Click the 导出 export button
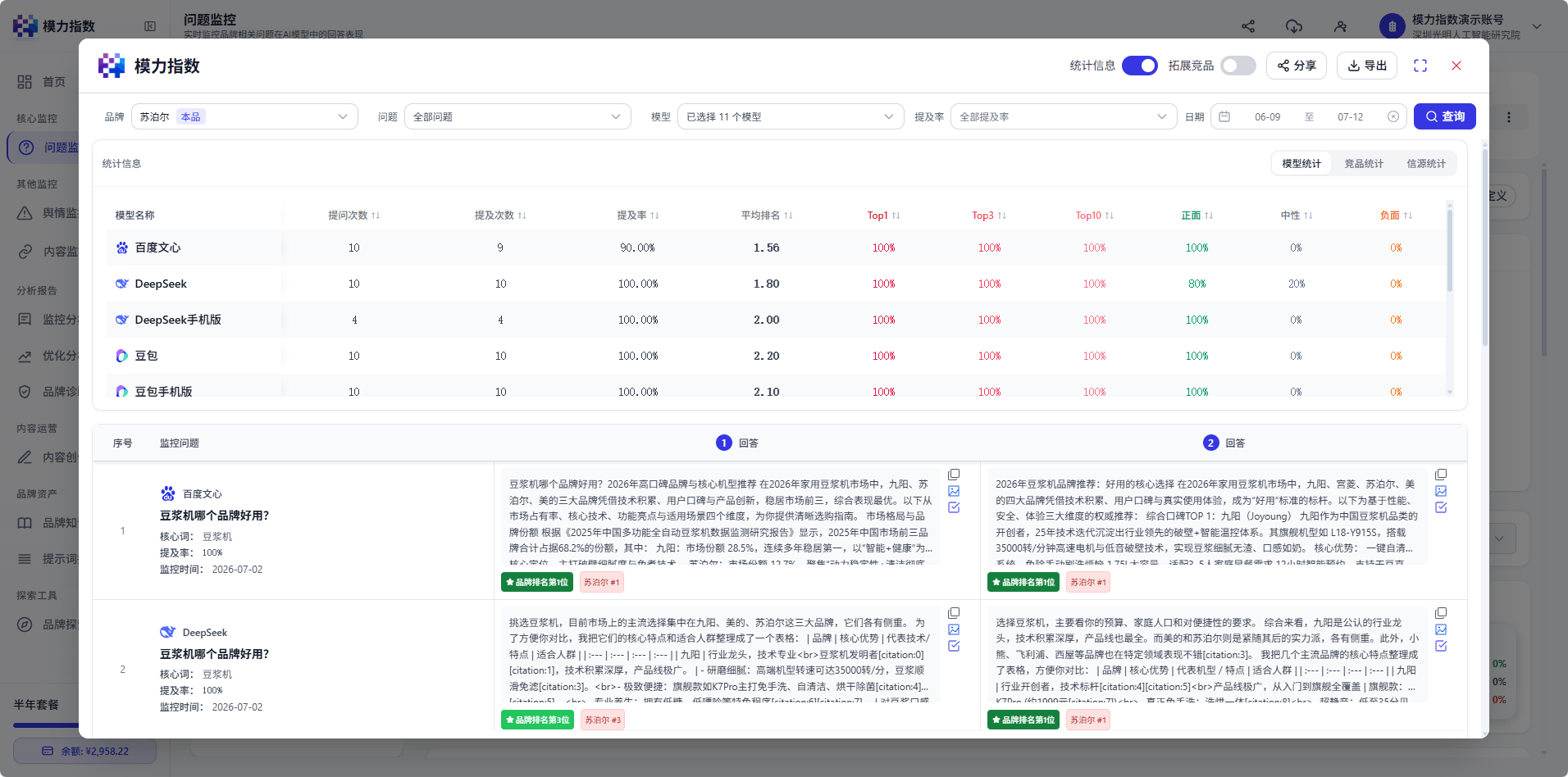Image resolution: width=1568 pixels, height=777 pixels. [1367, 66]
